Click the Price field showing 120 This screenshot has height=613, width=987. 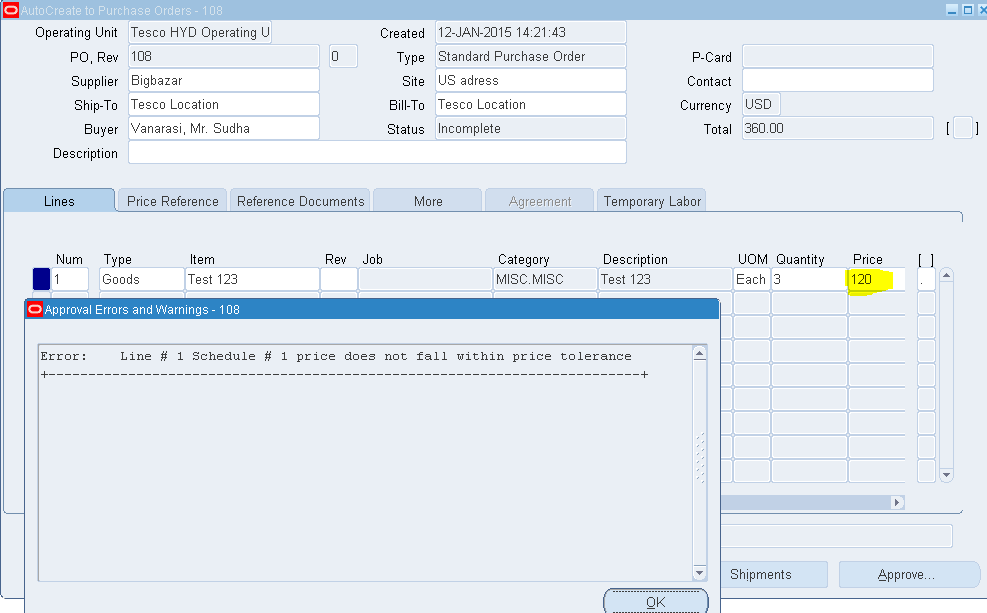[877, 279]
